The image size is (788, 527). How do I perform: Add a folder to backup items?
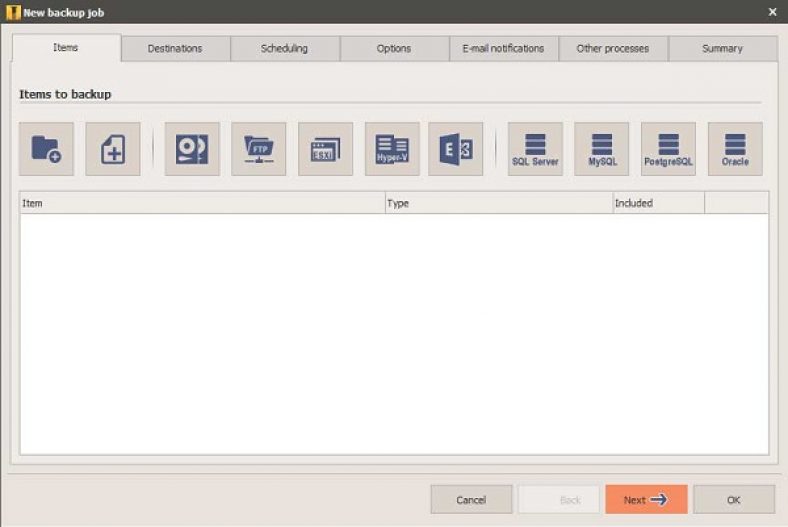(x=46, y=149)
